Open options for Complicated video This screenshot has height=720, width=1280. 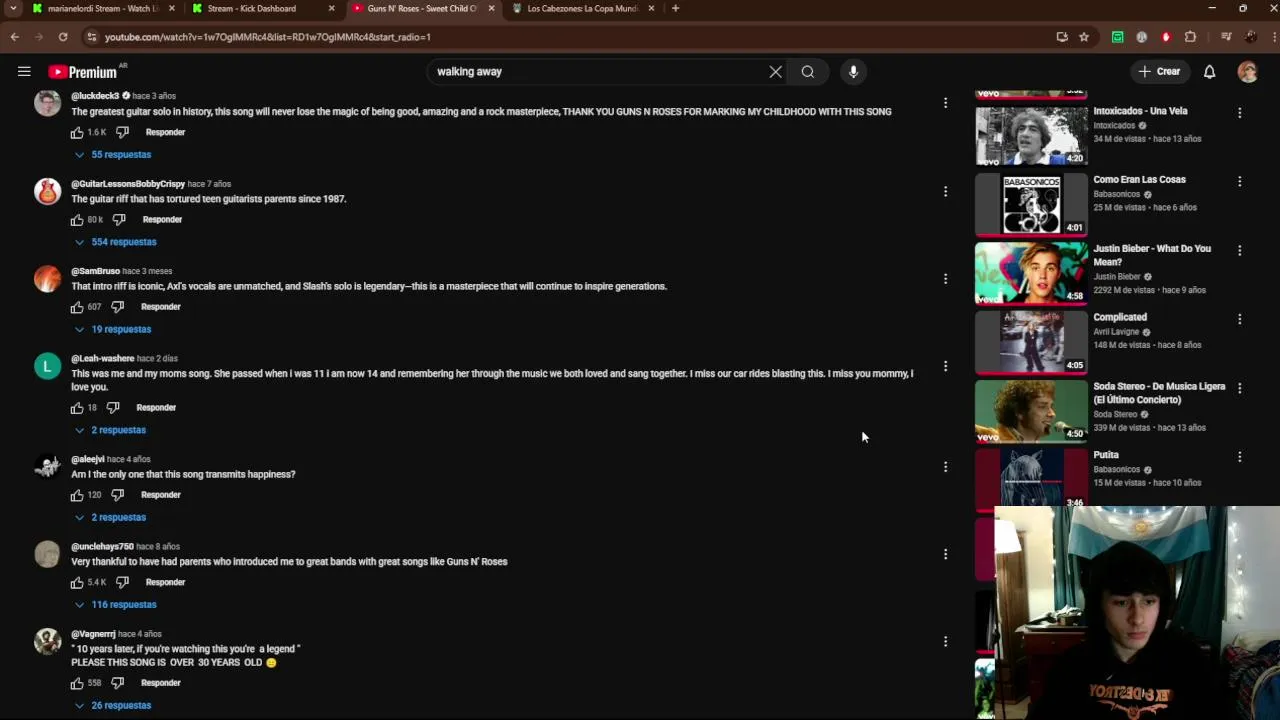point(1239,319)
